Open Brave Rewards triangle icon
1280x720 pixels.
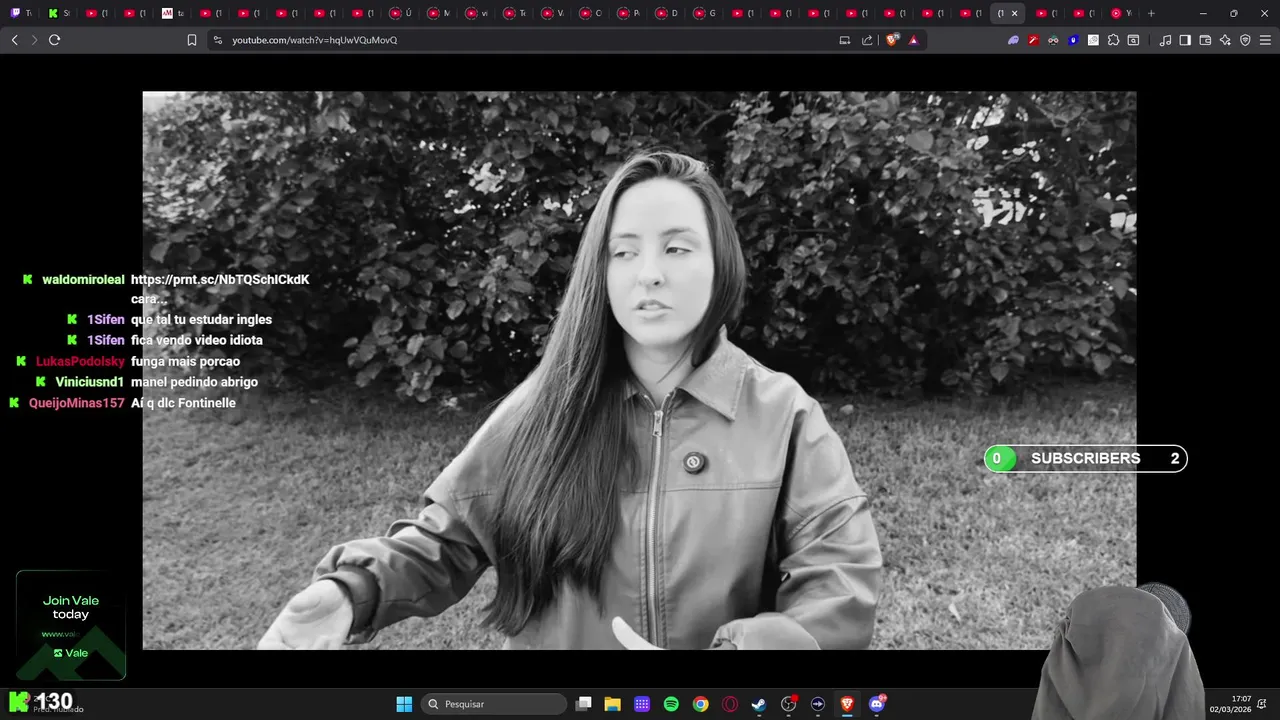tap(913, 40)
